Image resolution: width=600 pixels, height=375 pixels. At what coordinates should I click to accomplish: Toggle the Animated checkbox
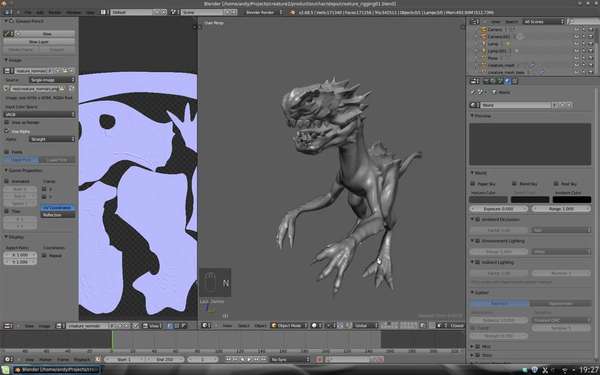click(x=7, y=181)
